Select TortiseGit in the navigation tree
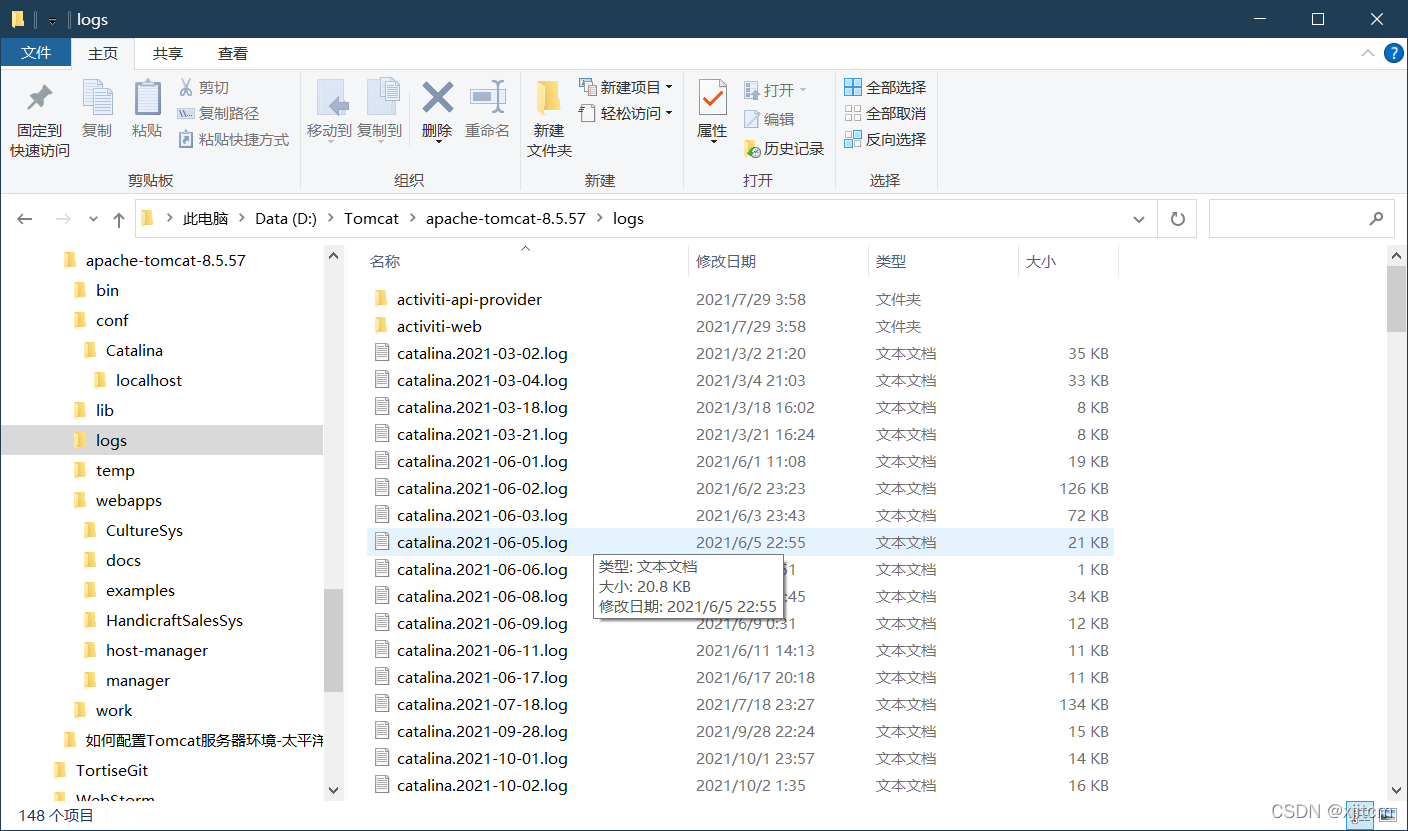Image resolution: width=1408 pixels, height=831 pixels. coord(112,770)
